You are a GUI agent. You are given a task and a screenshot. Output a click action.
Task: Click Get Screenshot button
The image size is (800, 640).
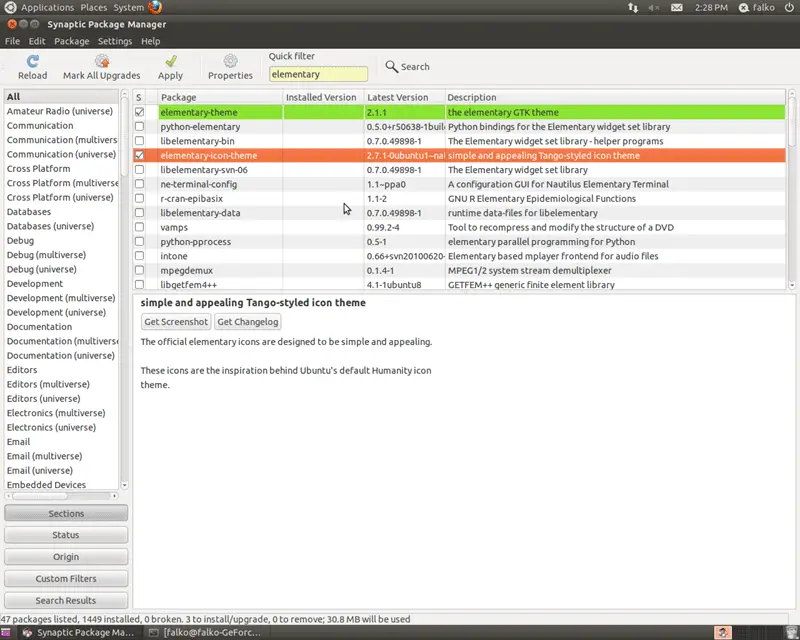coord(176,322)
